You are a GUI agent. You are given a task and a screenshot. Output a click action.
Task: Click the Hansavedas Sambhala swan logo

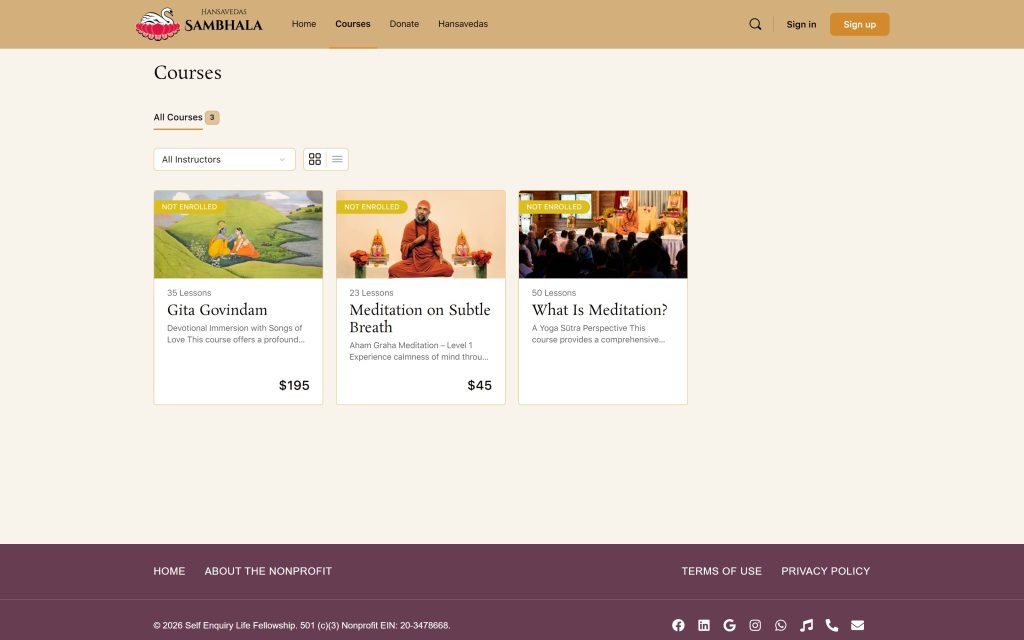[x=199, y=24]
